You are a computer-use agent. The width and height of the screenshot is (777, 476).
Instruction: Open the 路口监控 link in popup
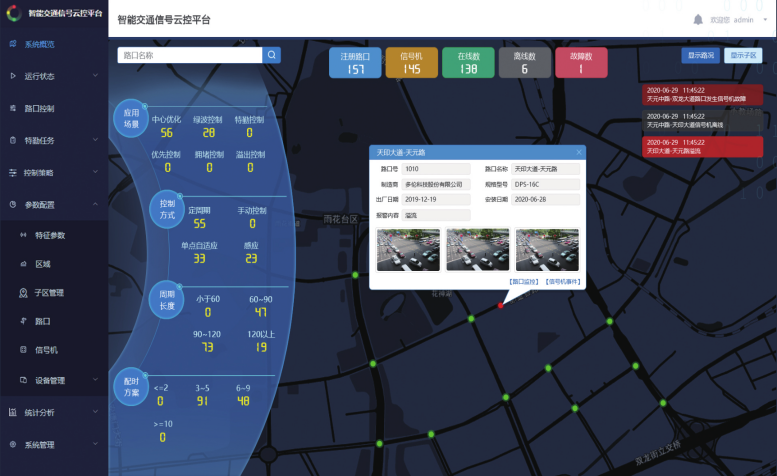[x=524, y=282]
